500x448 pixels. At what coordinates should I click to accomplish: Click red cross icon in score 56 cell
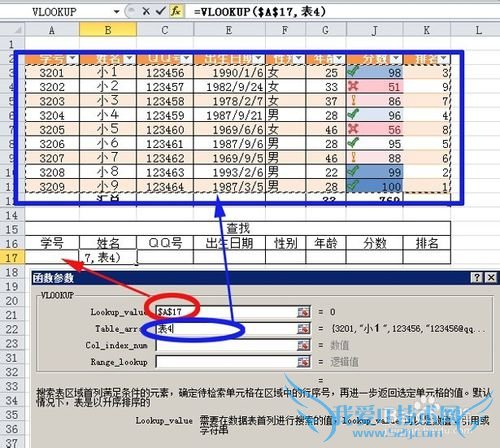(x=353, y=129)
